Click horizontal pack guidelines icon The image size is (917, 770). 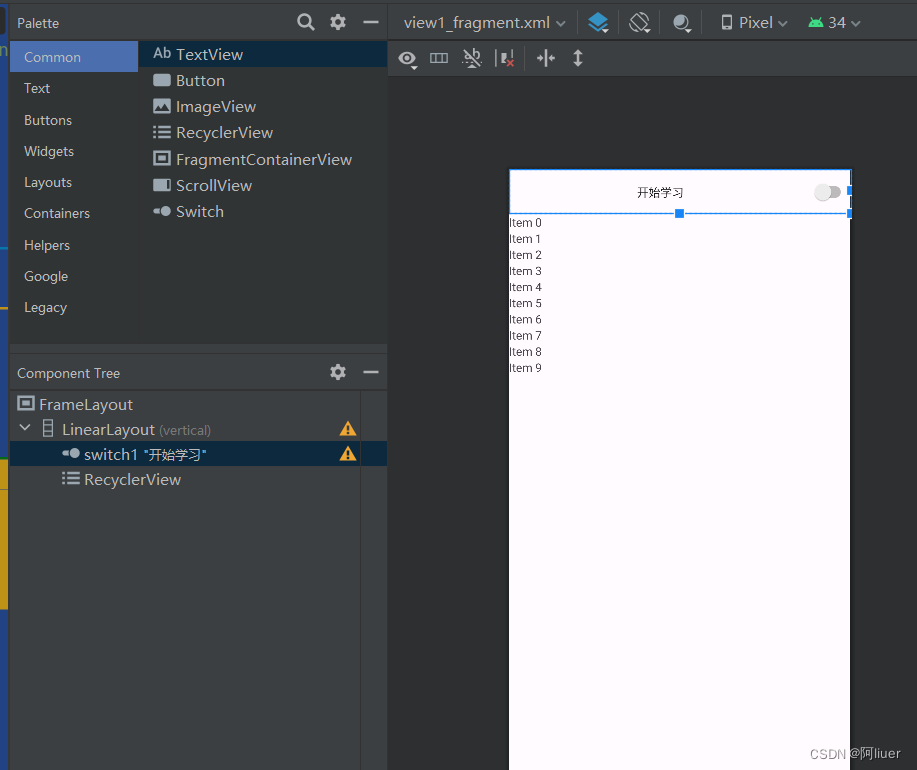[x=546, y=58]
